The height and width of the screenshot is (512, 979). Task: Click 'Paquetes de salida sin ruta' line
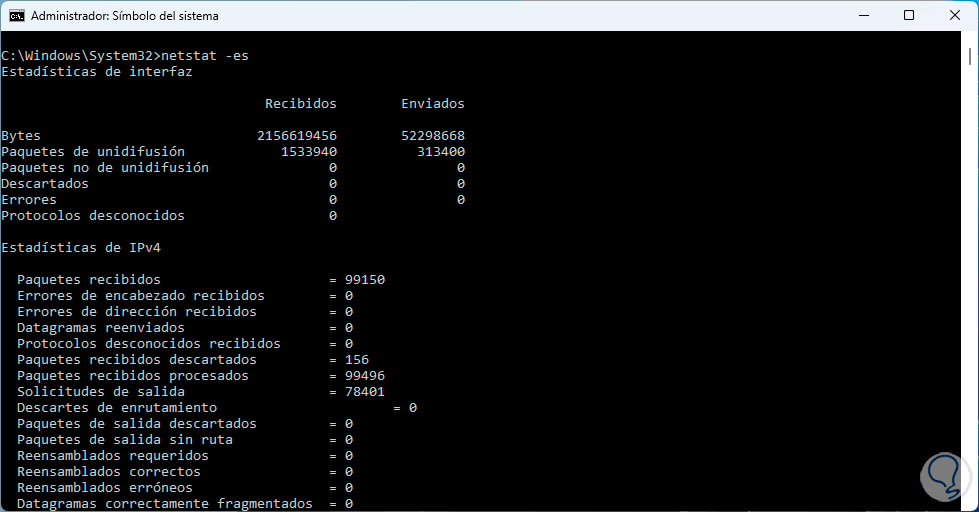(185, 440)
